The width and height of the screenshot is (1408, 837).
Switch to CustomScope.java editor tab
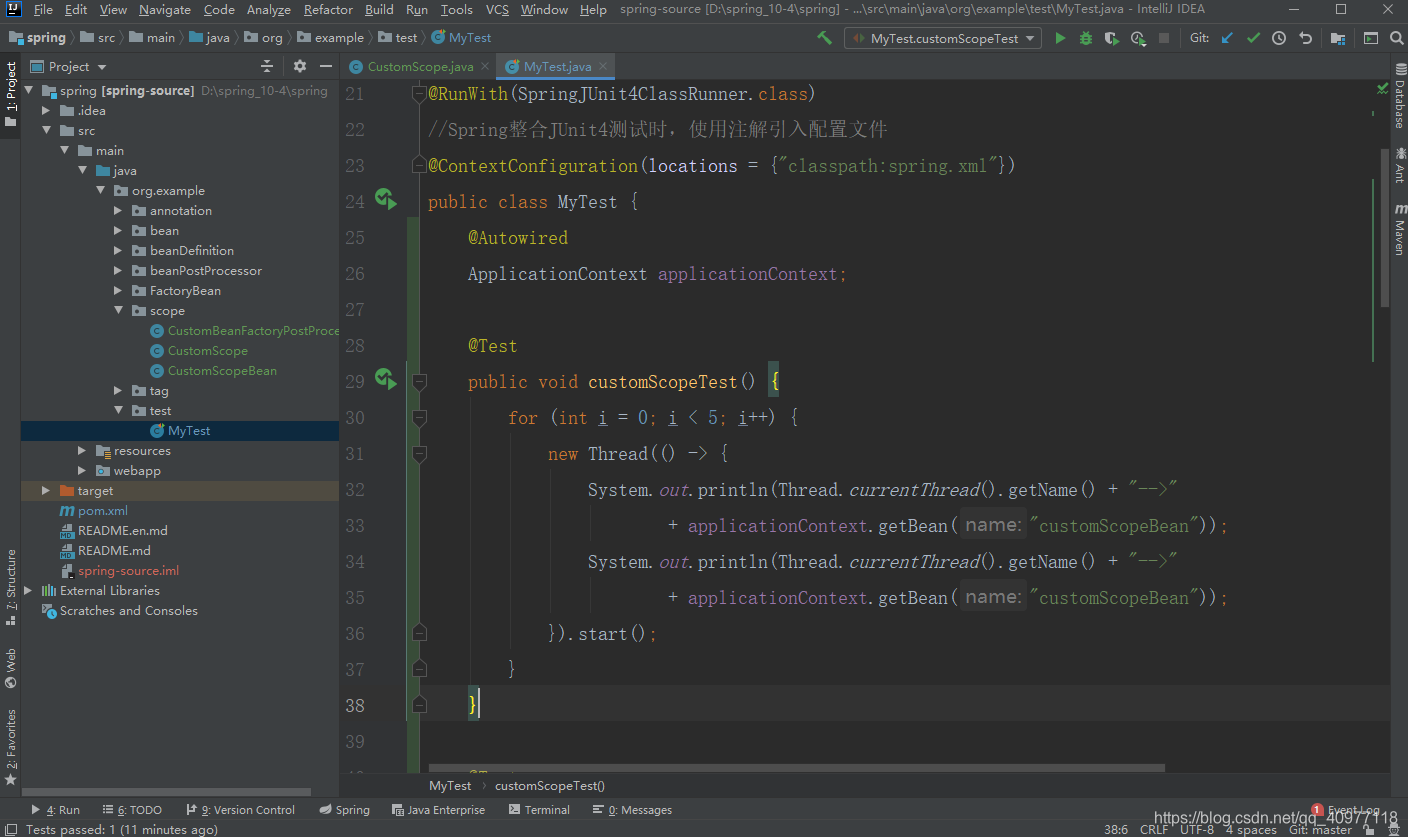coord(419,66)
